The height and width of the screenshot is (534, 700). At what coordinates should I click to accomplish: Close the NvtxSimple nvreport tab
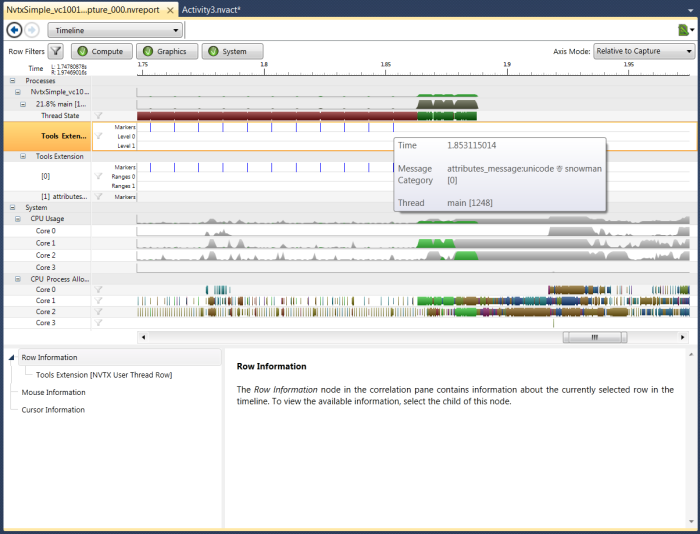[170, 9]
